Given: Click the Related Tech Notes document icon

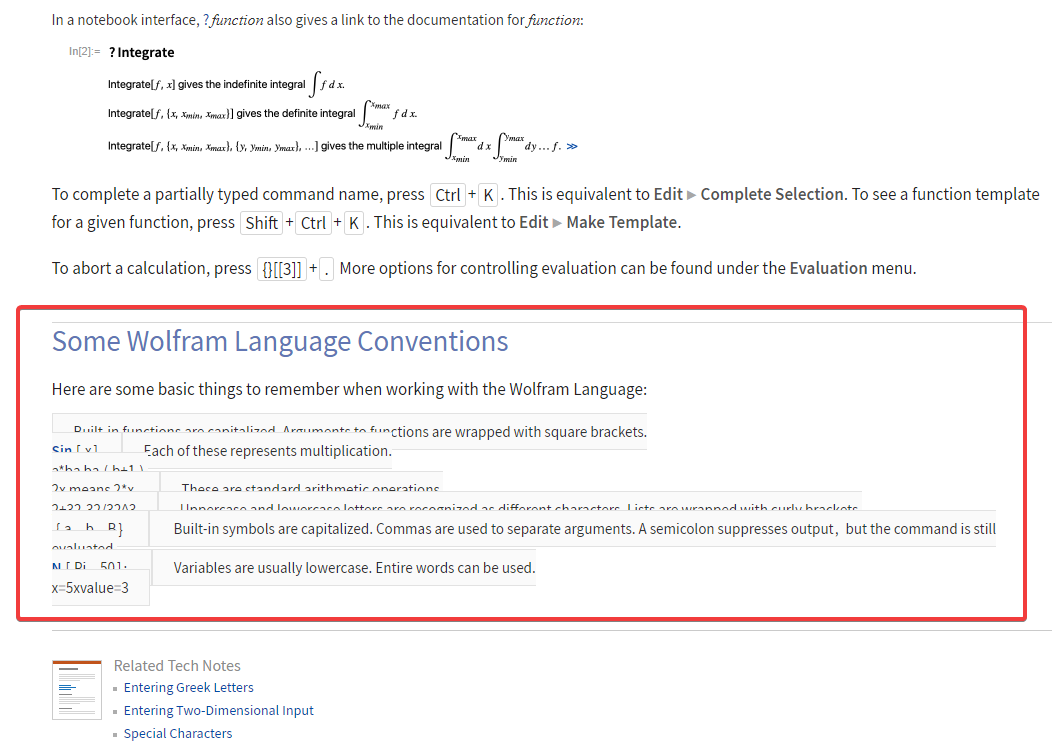Looking at the screenshot, I should coord(77,690).
